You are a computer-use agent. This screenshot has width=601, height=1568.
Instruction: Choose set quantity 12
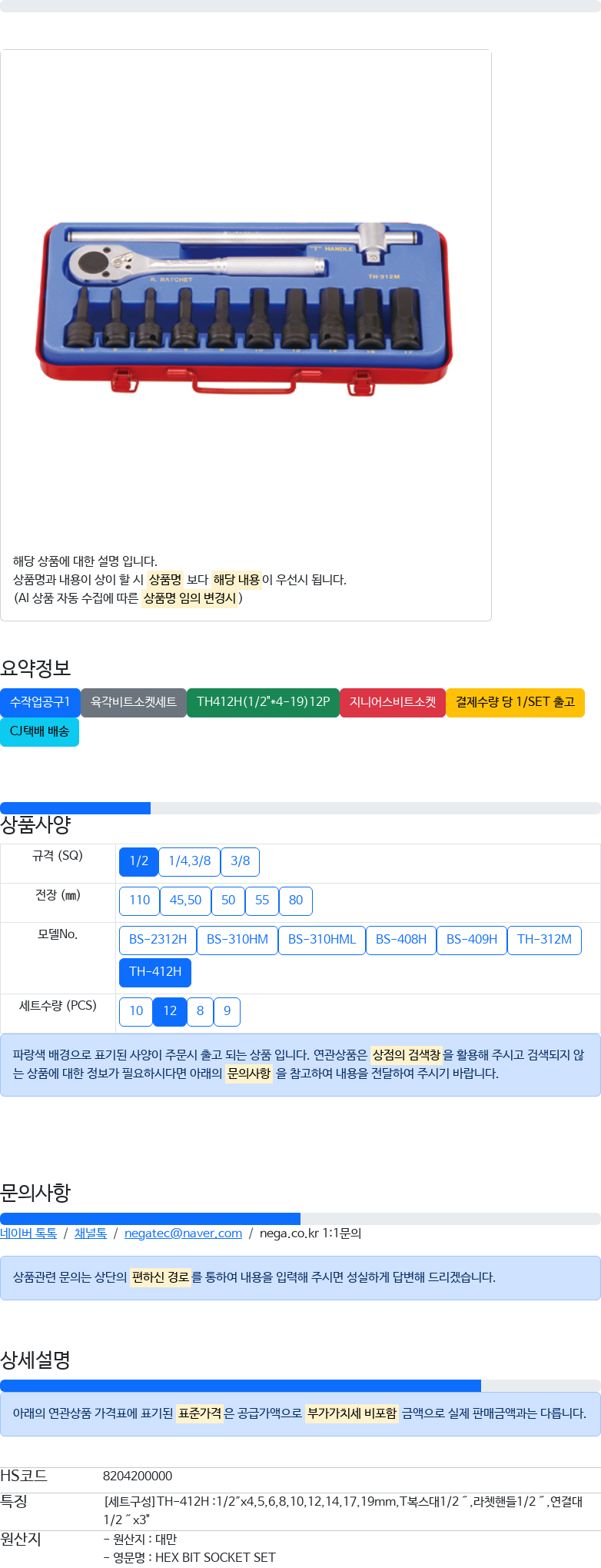[170, 1011]
